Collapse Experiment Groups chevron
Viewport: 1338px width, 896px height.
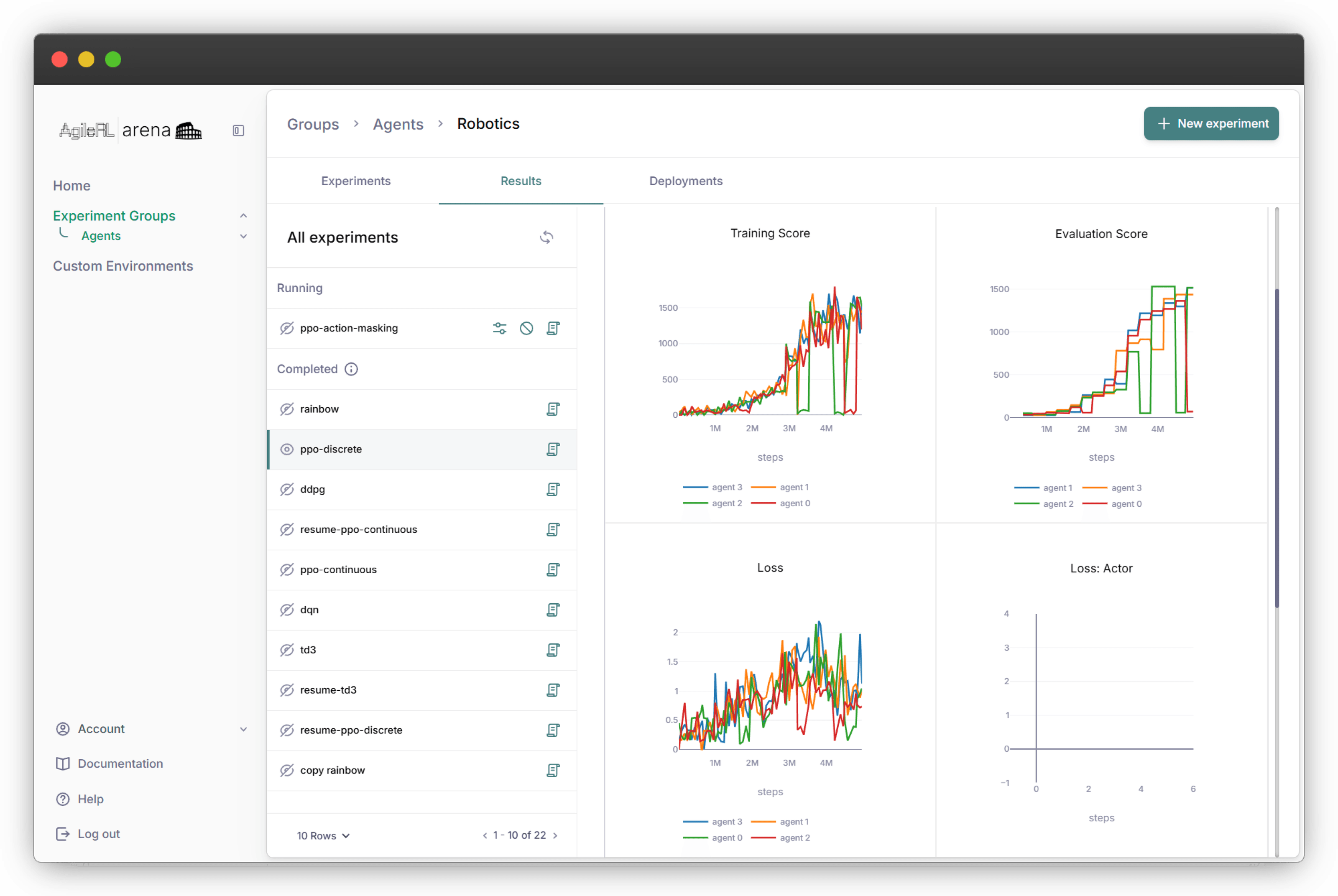243,216
